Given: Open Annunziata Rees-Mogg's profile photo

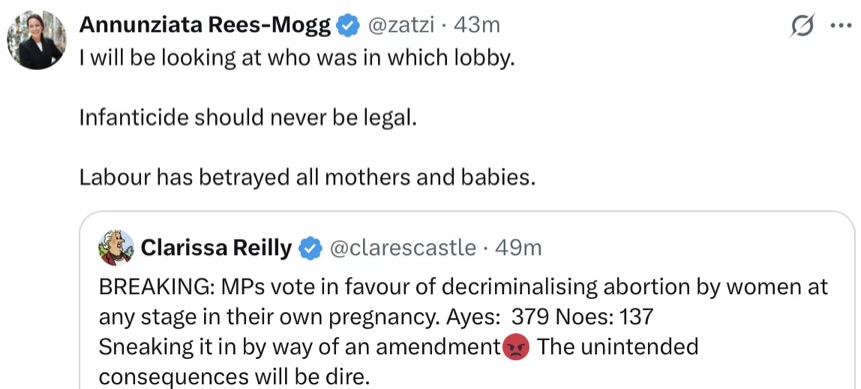Looking at the screenshot, I should [36, 41].
